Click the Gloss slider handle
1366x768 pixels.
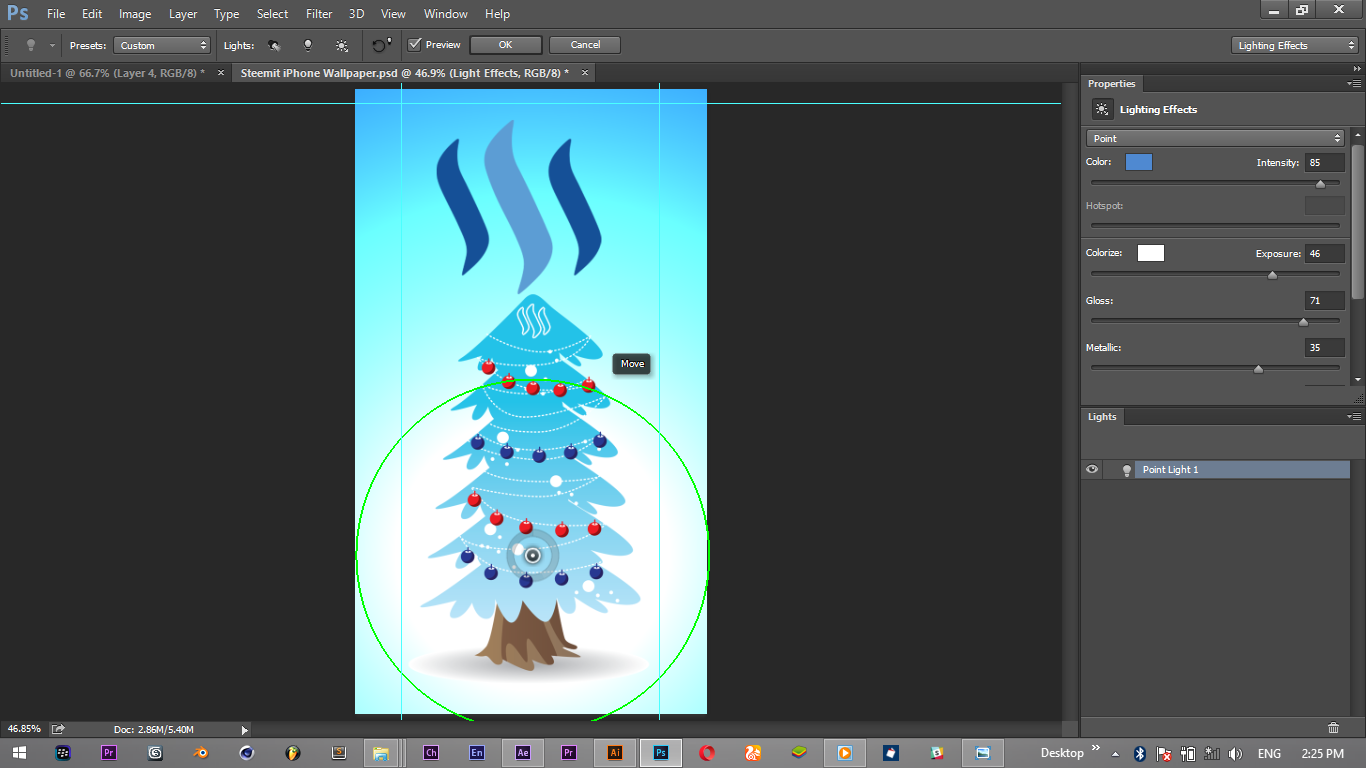(1303, 322)
